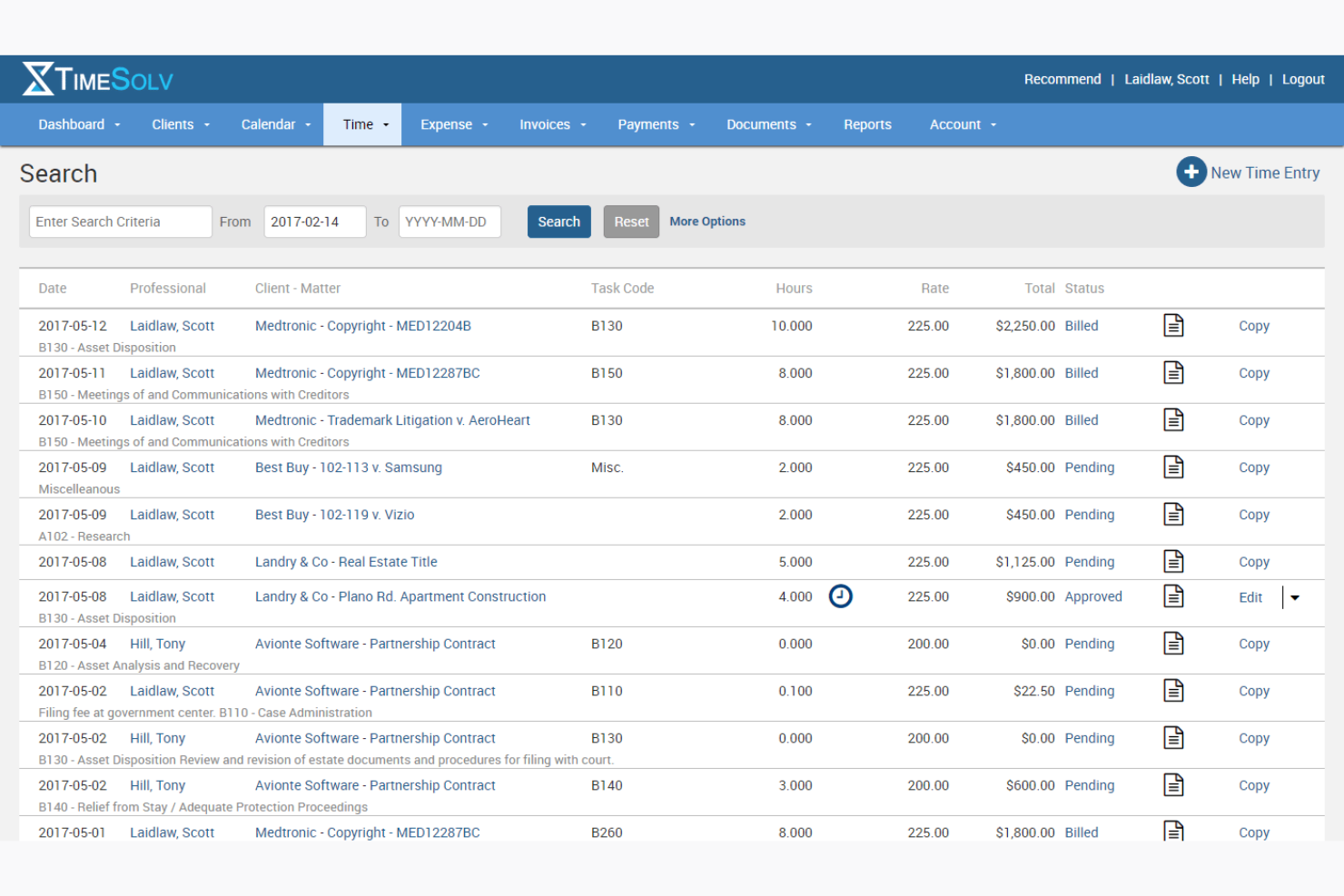The width and height of the screenshot is (1344, 896).
Task: Edit the Plano Rd. Apartment Construction entry
Action: pyautogui.click(x=1250, y=597)
